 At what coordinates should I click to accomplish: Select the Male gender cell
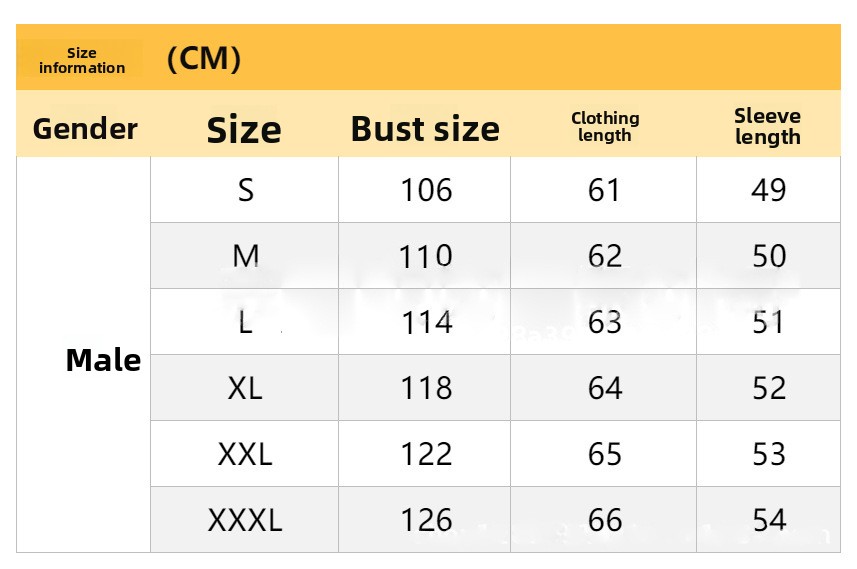[103, 360]
